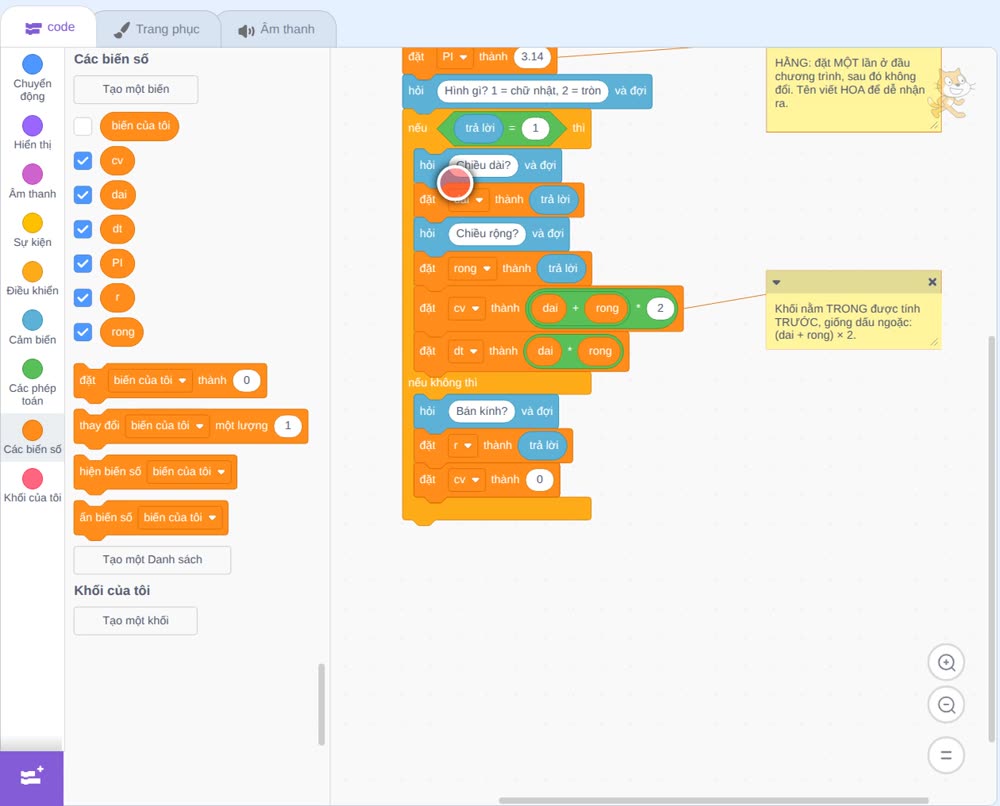Click the 'Bán kính?' question input
This screenshot has height=806, width=1000.
coord(482,411)
